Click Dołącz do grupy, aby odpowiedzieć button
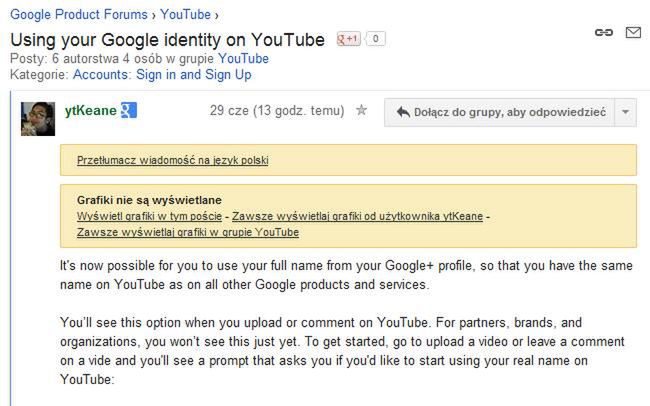Screen dimensions: 650x406 coord(500,112)
